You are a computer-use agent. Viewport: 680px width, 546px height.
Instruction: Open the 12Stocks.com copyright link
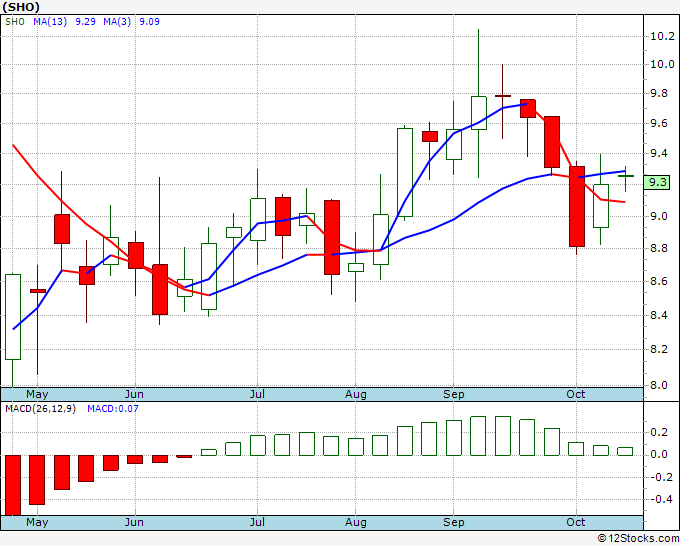pyautogui.click(x=638, y=539)
